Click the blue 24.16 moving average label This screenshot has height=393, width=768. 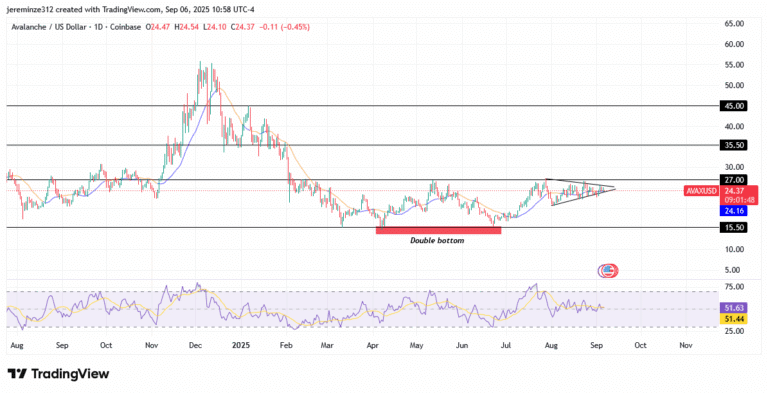tap(733, 211)
